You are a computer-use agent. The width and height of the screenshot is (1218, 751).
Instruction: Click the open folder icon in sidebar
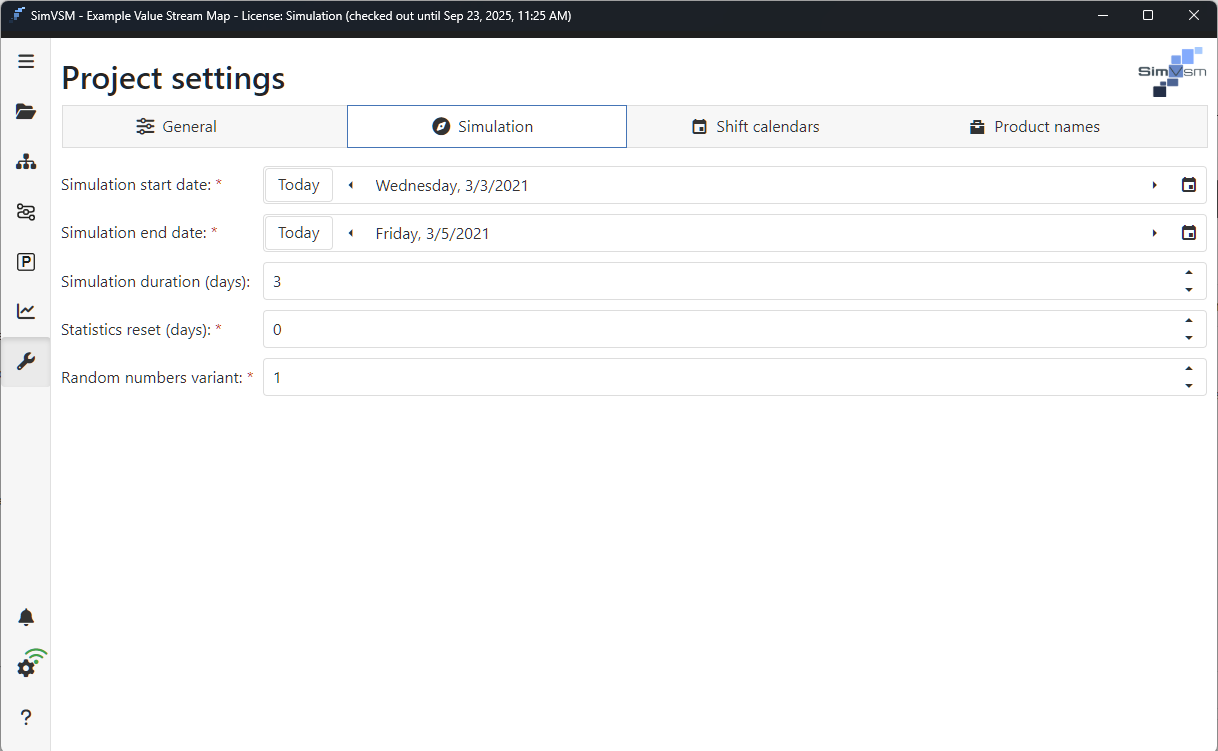[x=26, y=112]
